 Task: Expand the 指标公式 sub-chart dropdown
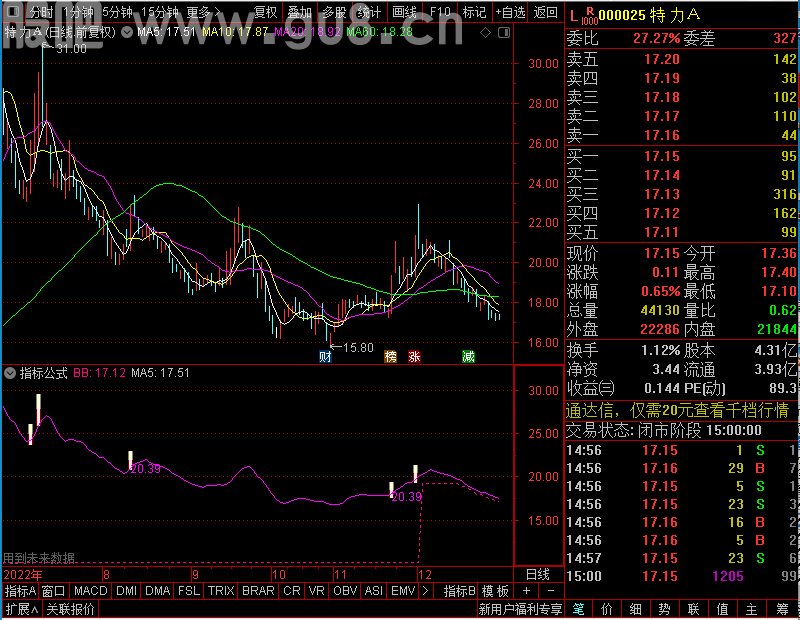10,373
